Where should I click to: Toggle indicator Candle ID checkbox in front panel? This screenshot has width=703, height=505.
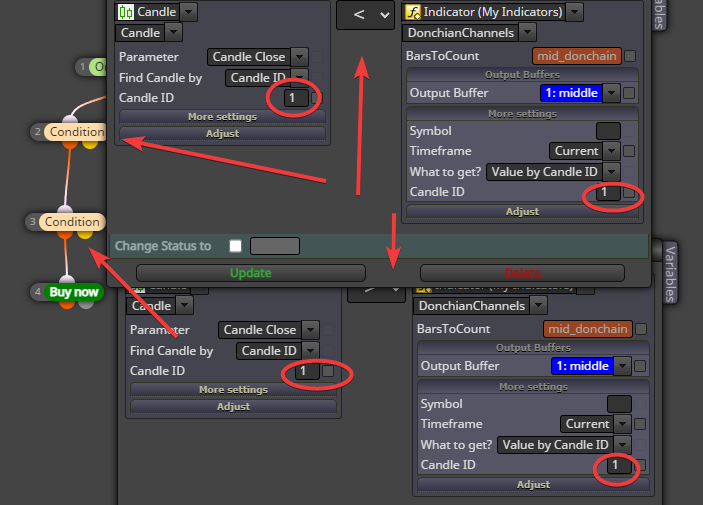(629, 192)
